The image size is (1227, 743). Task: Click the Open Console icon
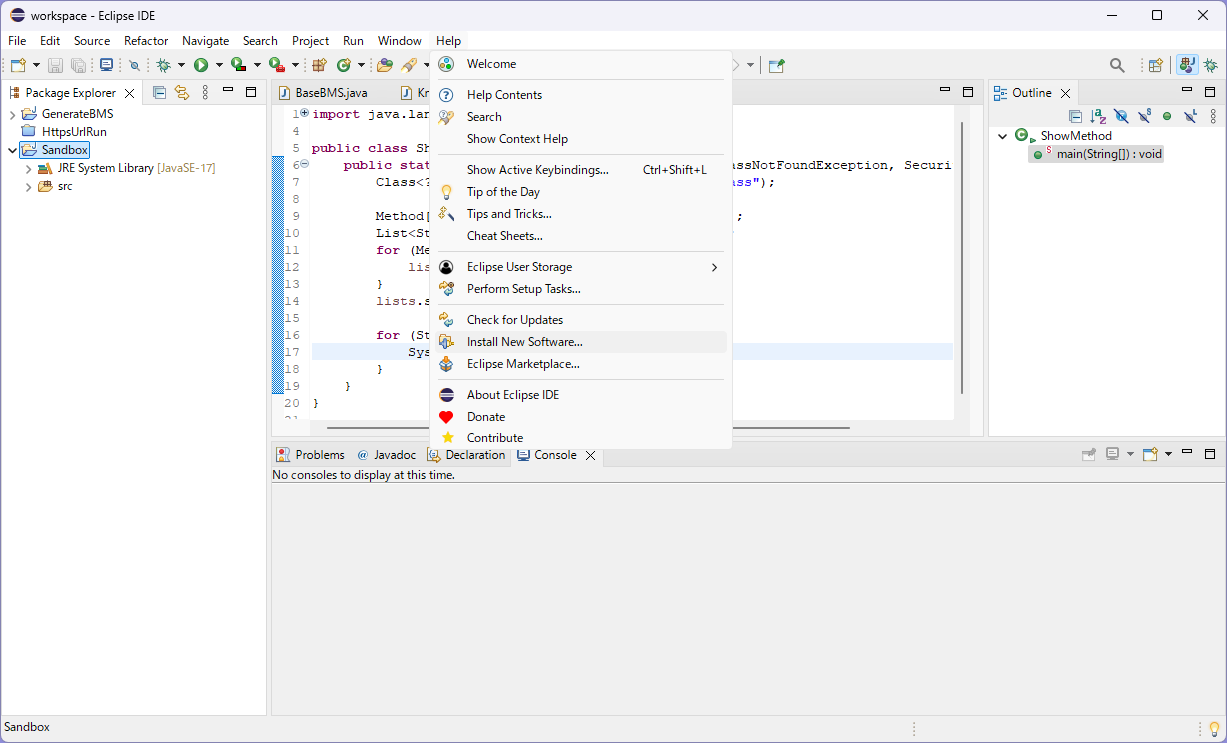point(1150,454)
